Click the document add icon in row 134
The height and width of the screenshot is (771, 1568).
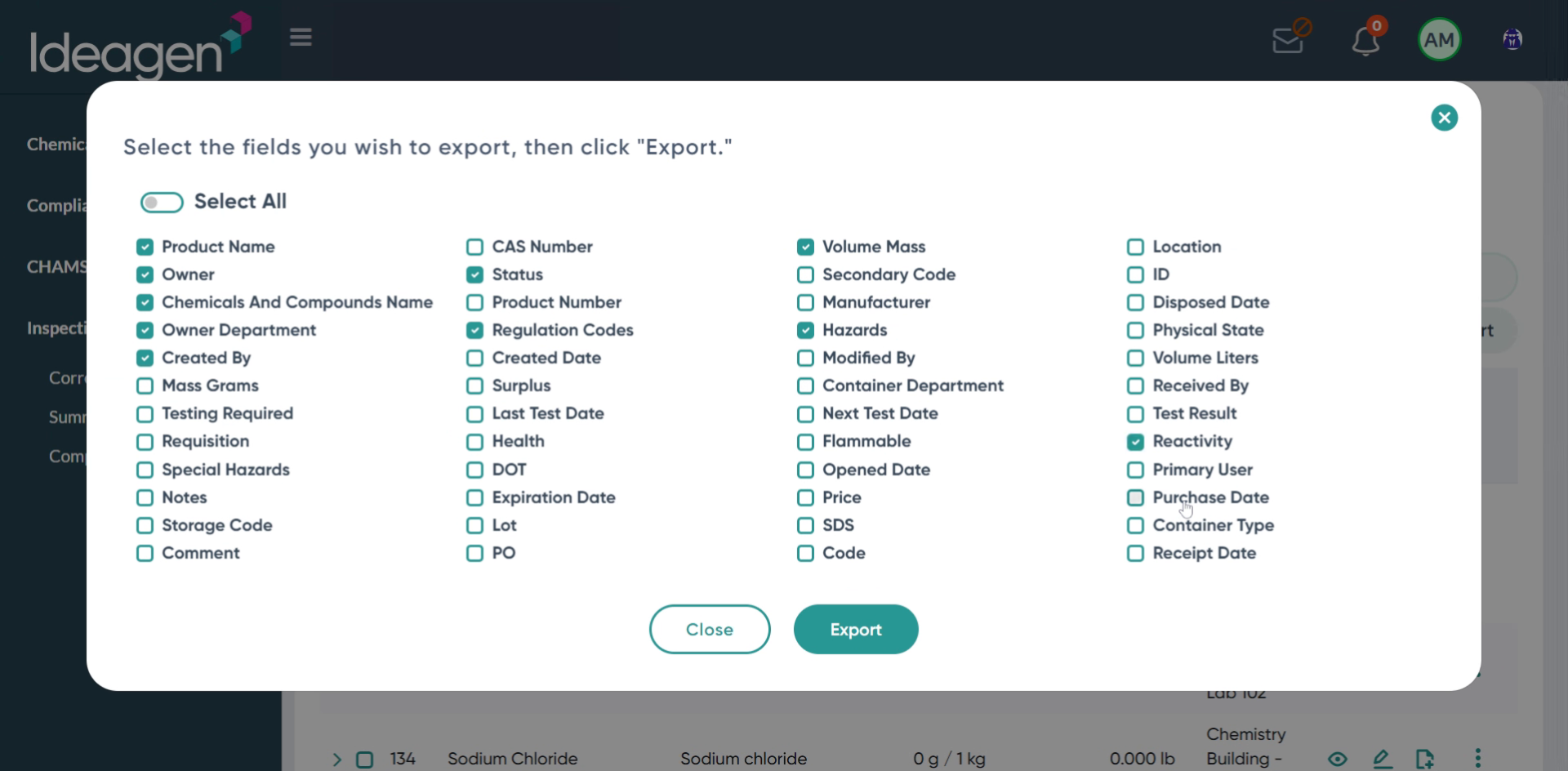click(1425, 759)
